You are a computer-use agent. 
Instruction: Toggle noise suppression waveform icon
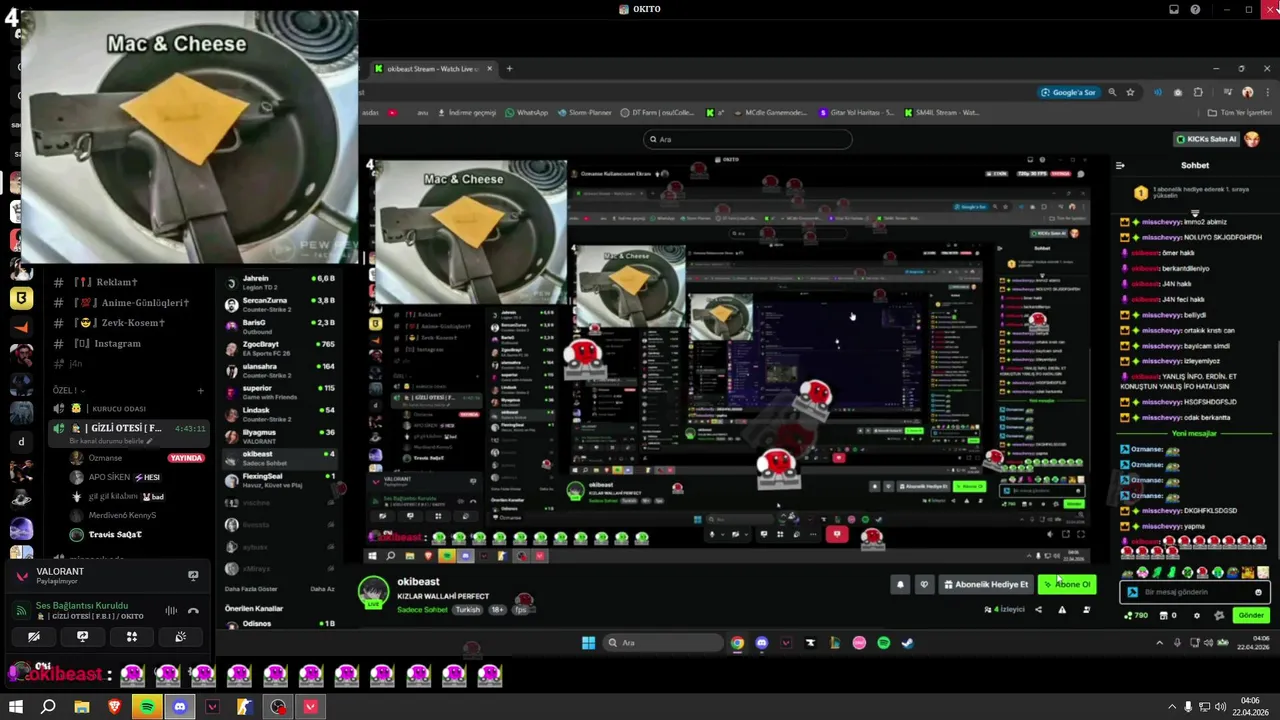171,610
